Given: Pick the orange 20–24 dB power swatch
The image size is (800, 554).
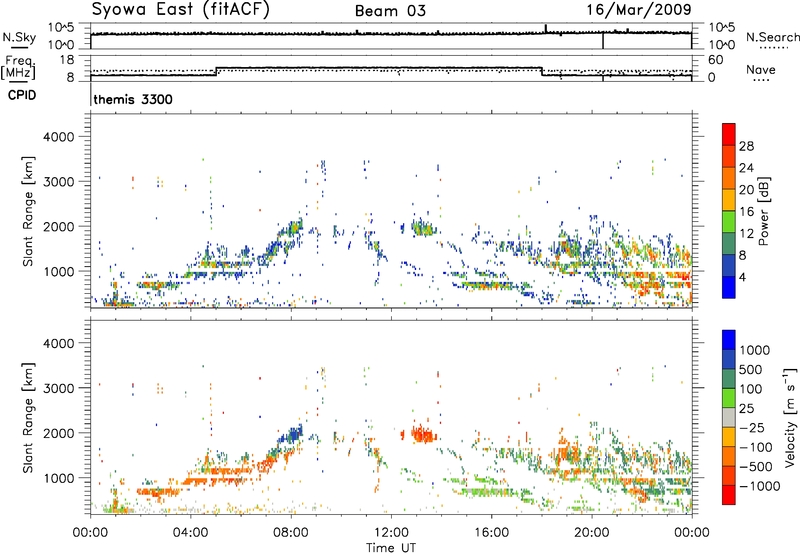Looking at the screenshot, I should point(729,178).
